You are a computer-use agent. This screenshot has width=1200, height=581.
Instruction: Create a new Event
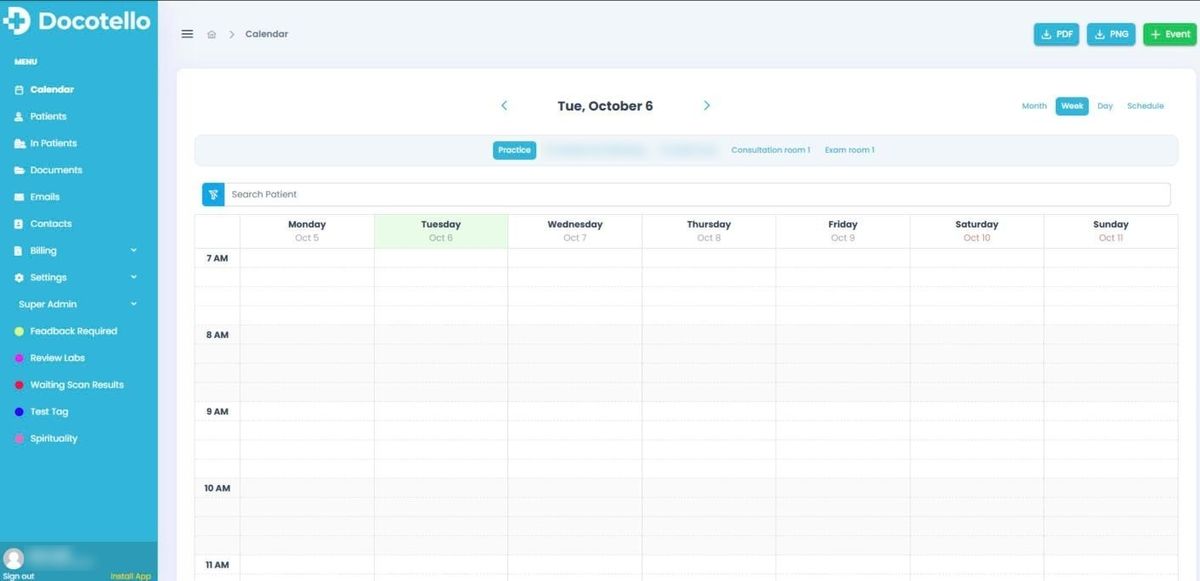pyautogui.click(x=1170, y=34)
